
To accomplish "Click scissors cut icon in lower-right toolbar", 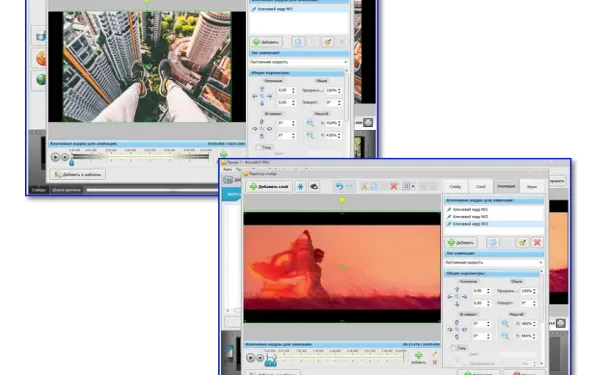I will point(364,187).
